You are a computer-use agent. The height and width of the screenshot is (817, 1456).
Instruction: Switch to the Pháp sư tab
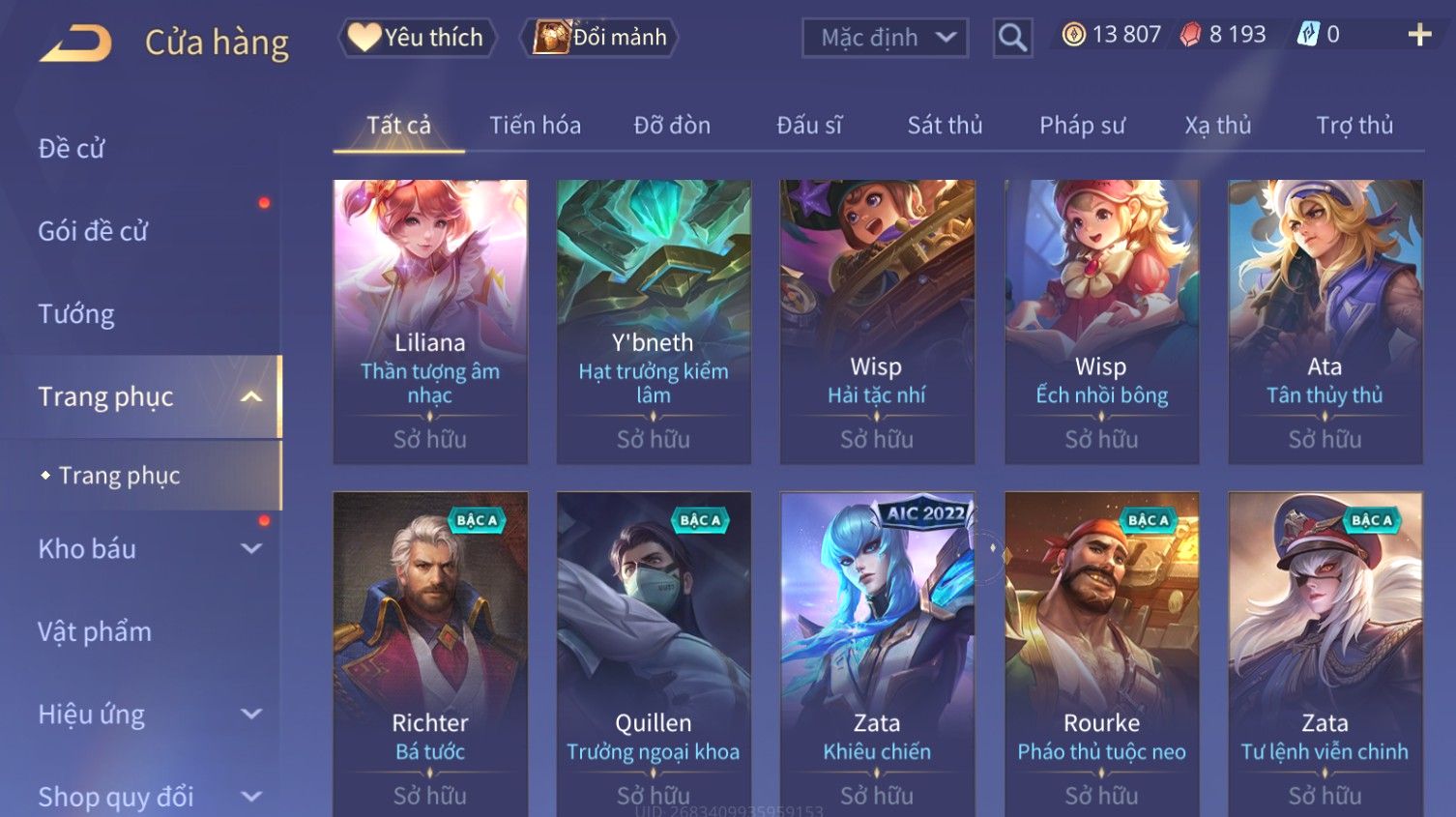[1082, 126]
